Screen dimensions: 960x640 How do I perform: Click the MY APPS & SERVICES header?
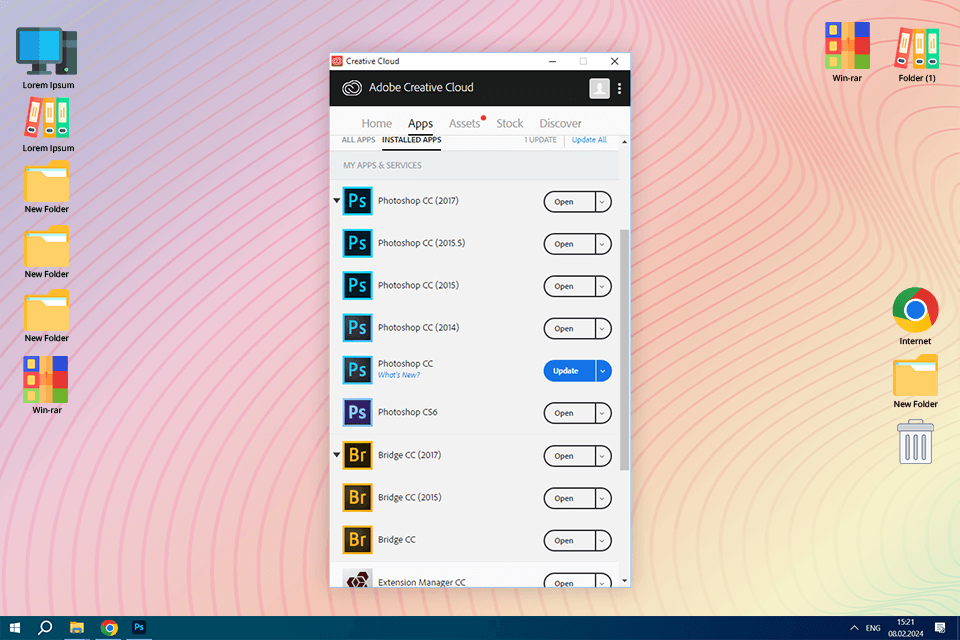click(x=382, y=165)
